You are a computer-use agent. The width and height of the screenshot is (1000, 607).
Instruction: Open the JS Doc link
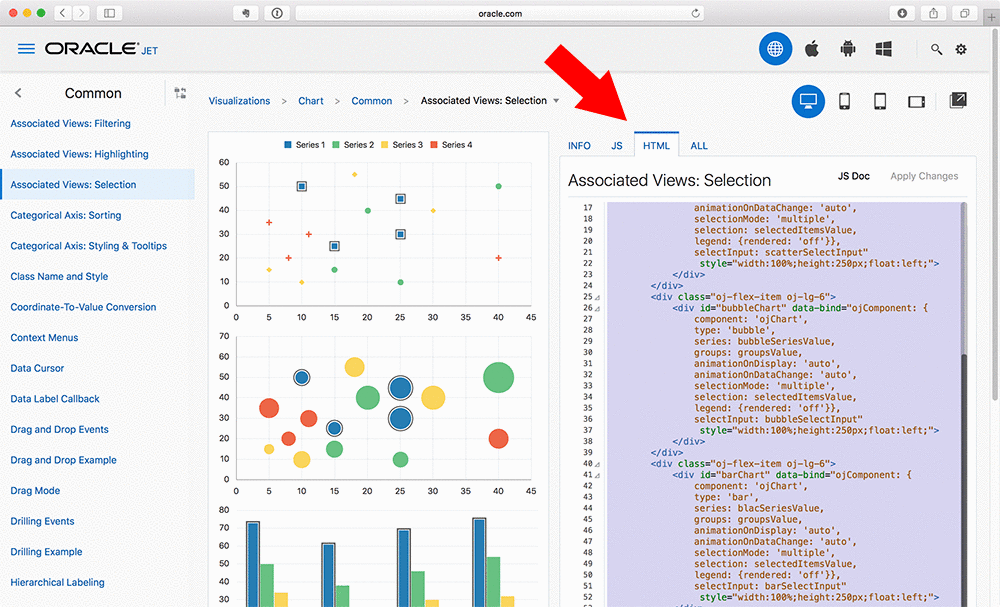853,176
